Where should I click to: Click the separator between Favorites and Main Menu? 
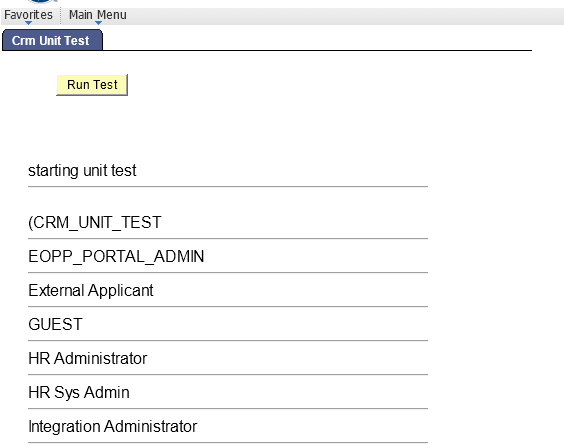coord(60,16)
